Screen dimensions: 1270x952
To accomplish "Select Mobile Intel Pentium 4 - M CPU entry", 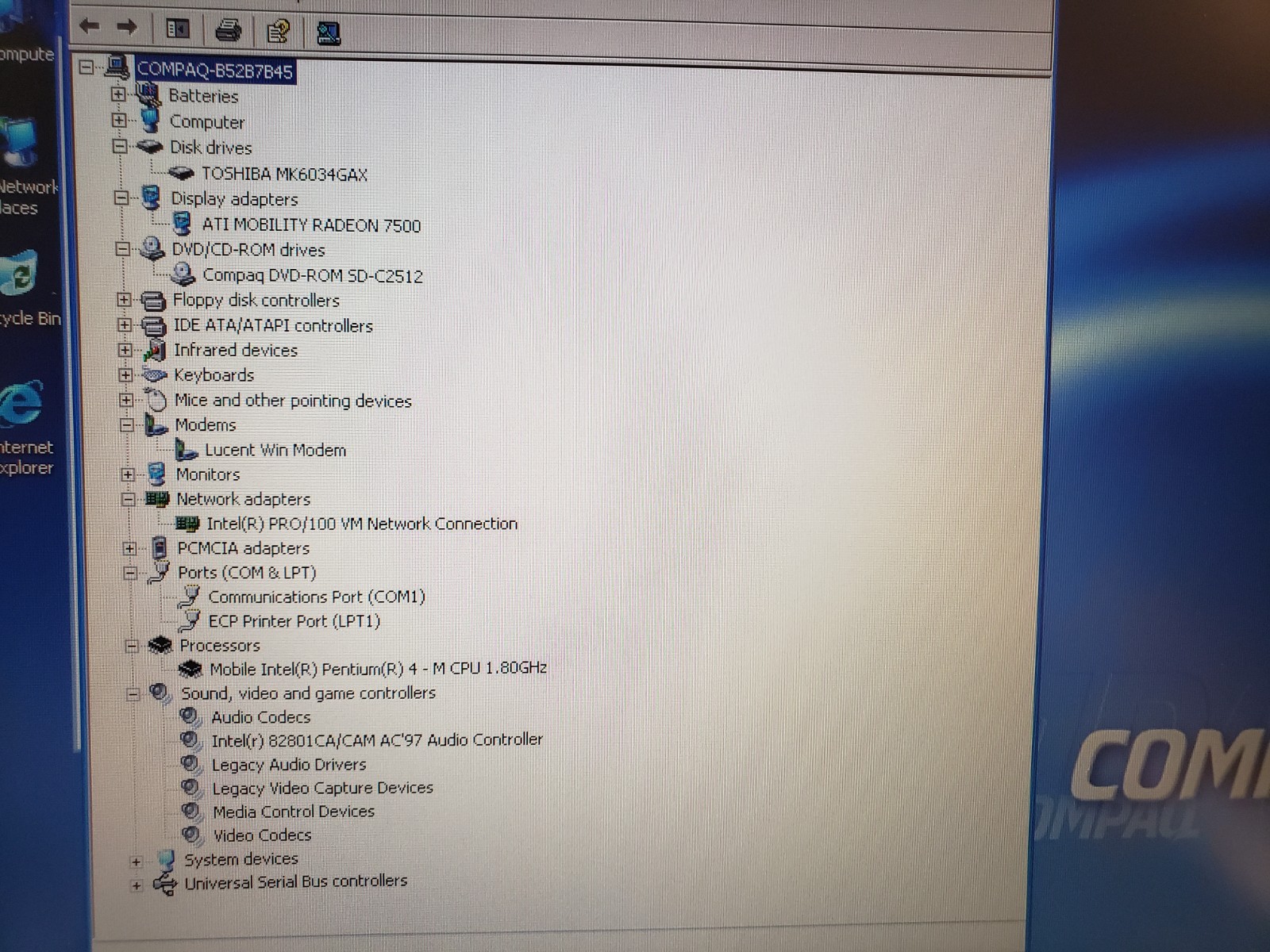I will (379, 669).
